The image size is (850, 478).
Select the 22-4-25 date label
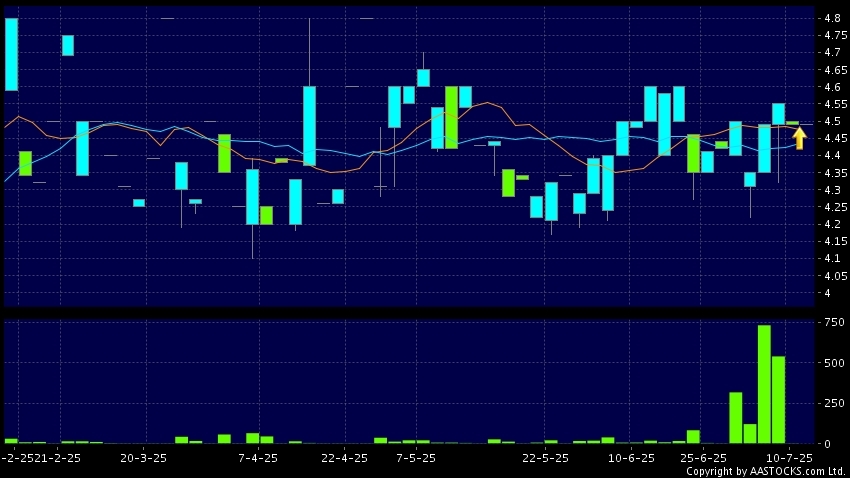pos(344,458)
